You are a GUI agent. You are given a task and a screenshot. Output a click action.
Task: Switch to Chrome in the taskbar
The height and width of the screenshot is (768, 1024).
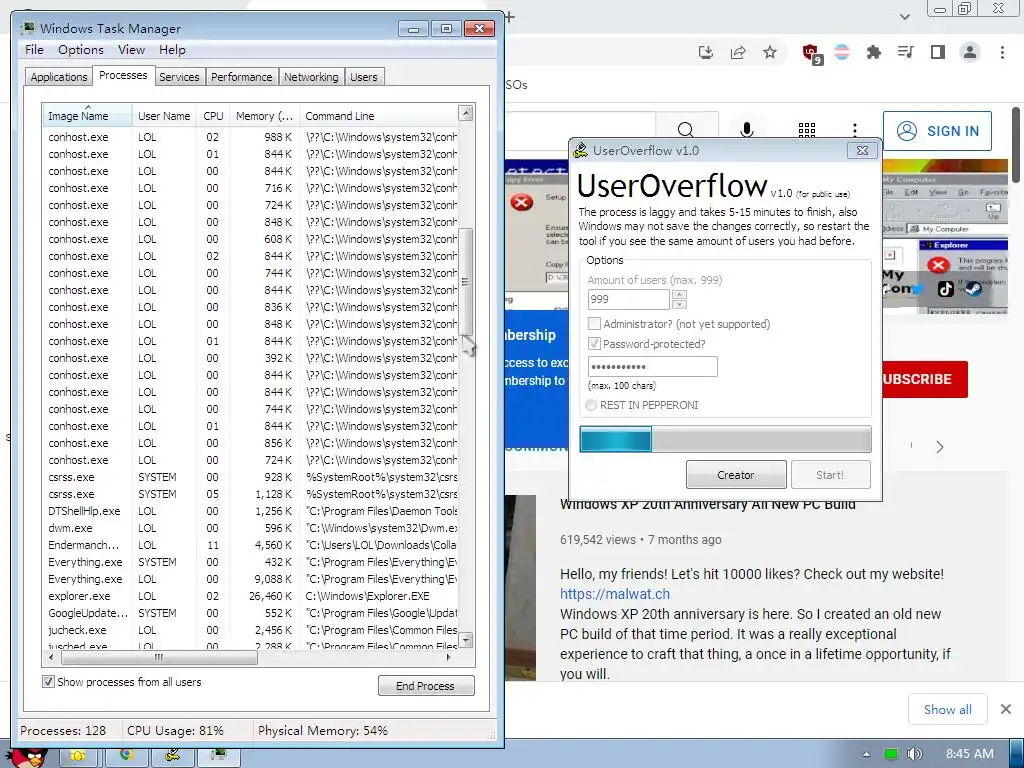pyautogui.click(x=127, y=756)
